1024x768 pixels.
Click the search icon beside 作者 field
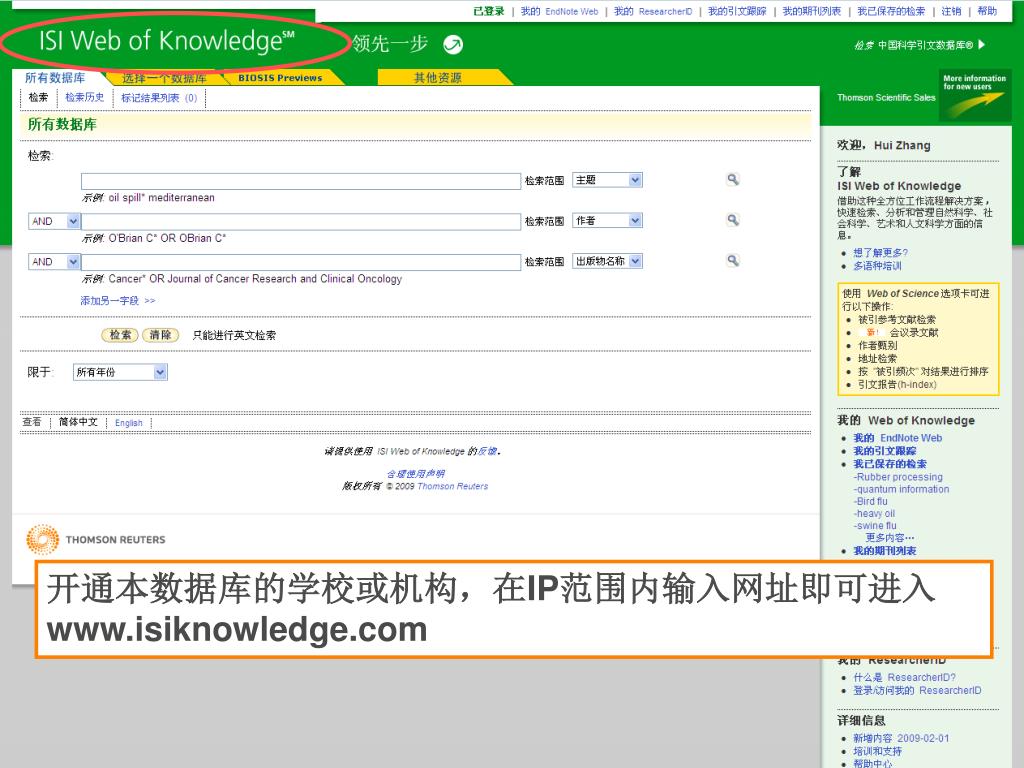(733, 220)
